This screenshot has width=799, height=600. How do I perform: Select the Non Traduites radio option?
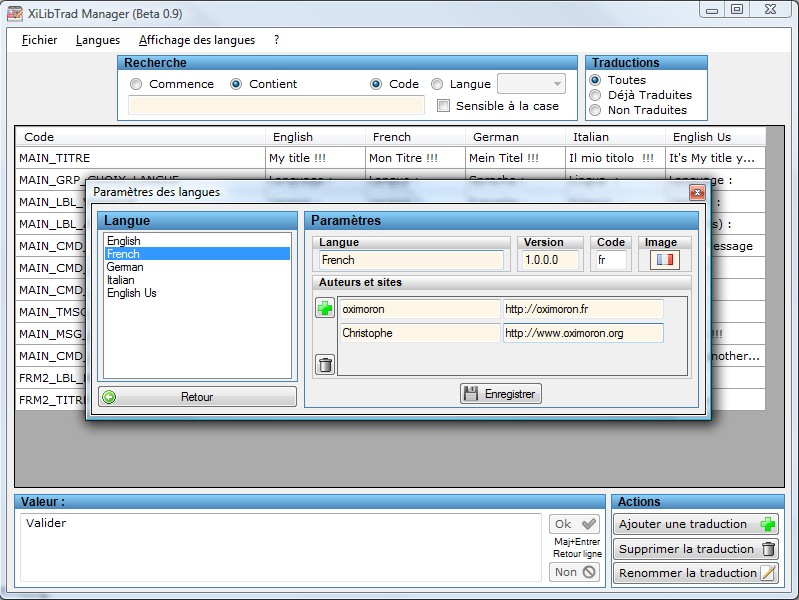click(595, 110)
